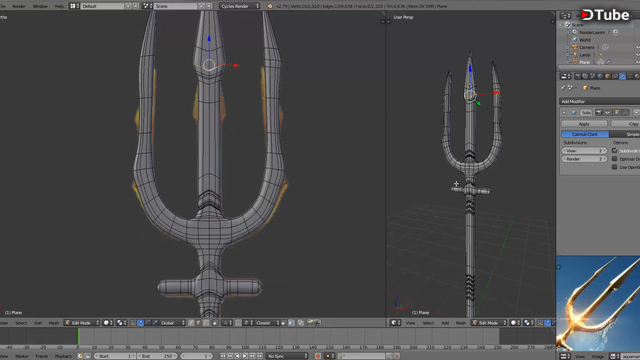This screenshot has height=360, width=640.
Task: Click the View subdivisions value field
Action: coord(584,151)
